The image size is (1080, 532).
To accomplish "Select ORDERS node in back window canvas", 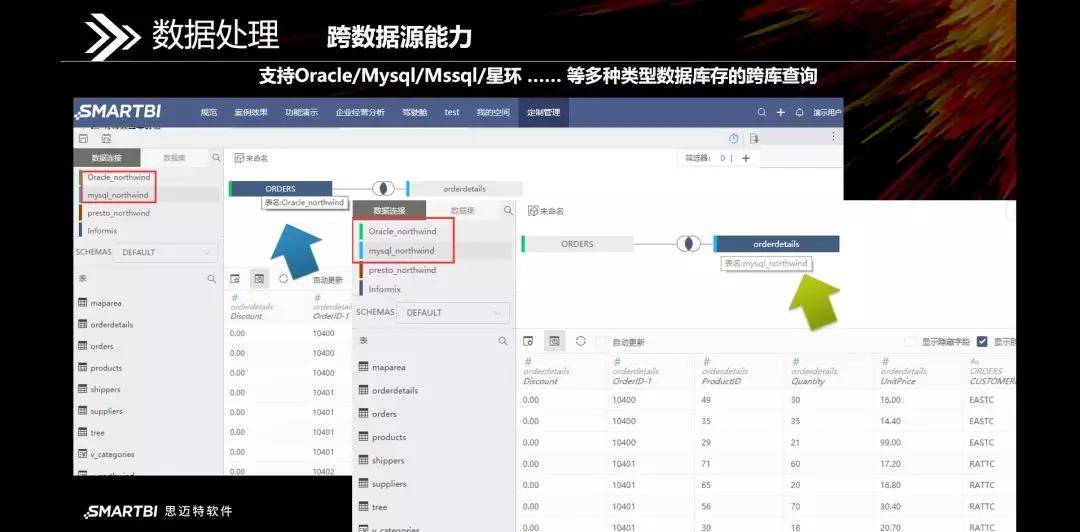I will 280,188.
